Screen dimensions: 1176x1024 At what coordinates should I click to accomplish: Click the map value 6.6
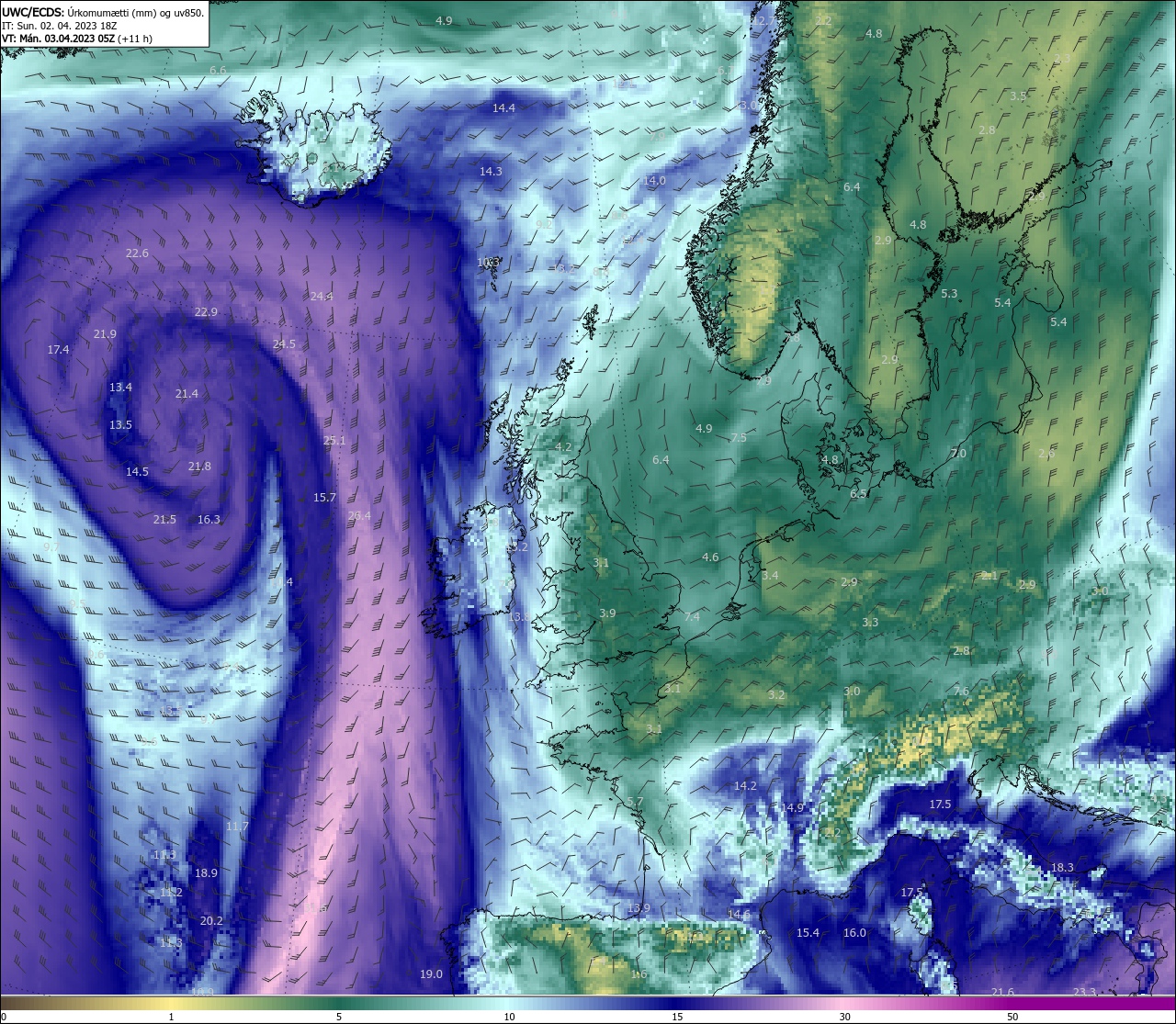(218, 71)
